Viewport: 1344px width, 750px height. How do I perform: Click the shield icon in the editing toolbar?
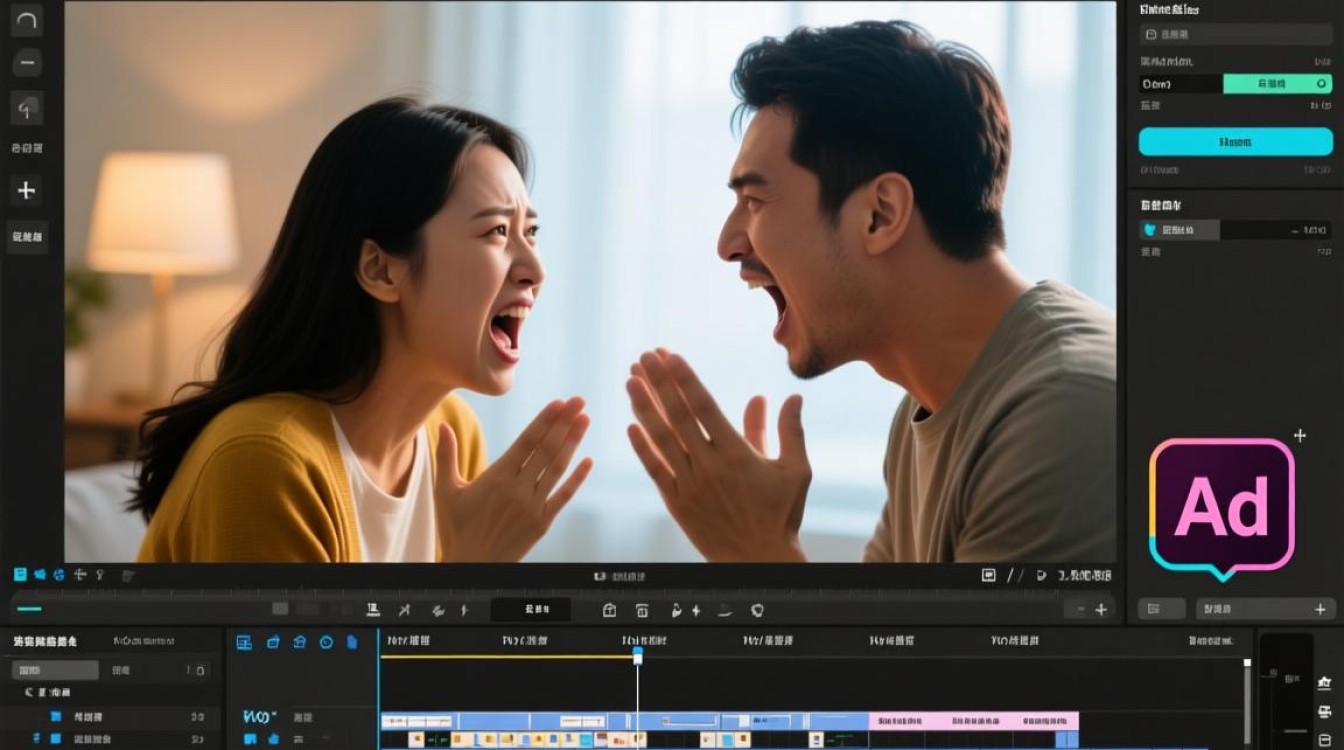(x=757, y=610)
